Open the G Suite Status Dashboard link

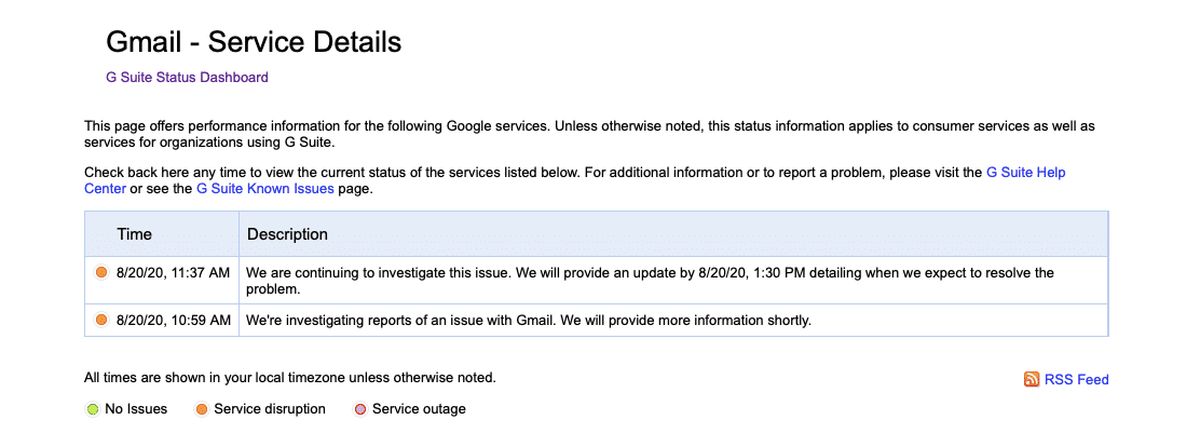point(187,77)
